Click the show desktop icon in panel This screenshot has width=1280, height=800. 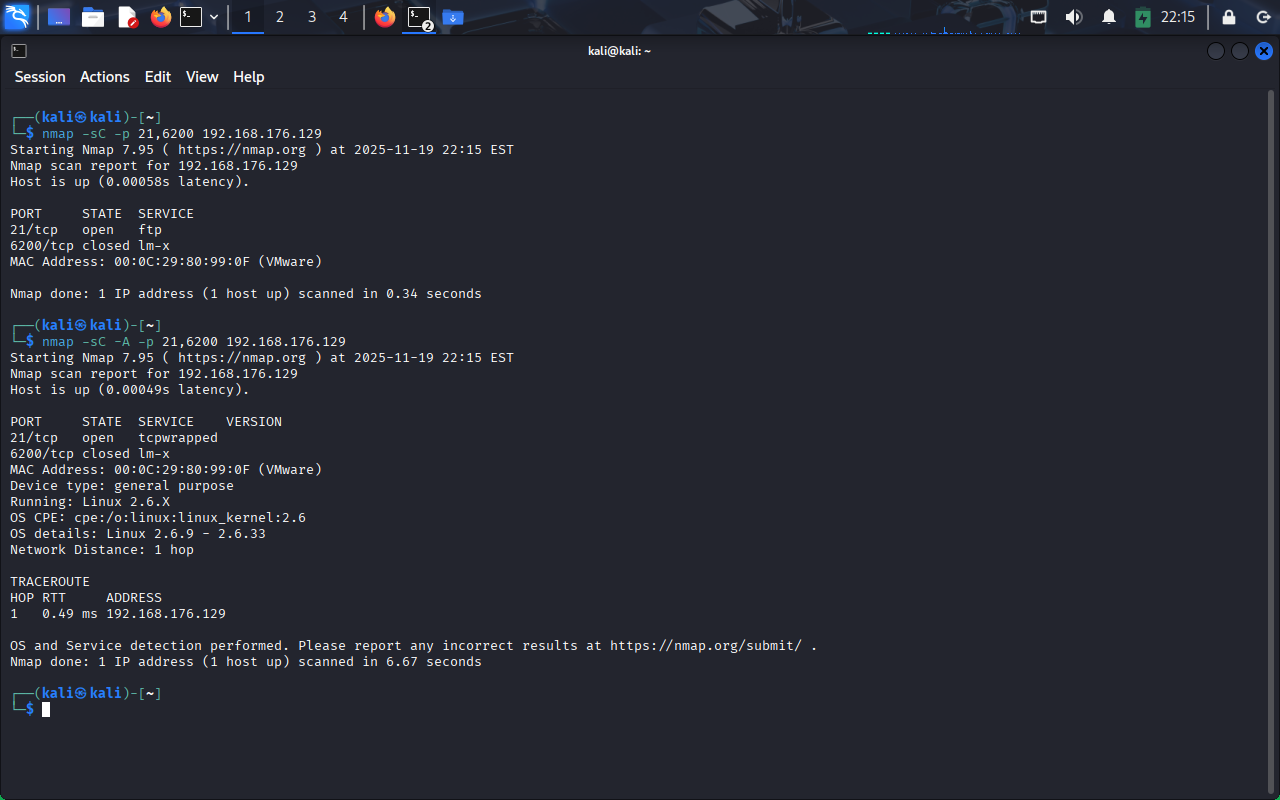[x=59, y=17]
